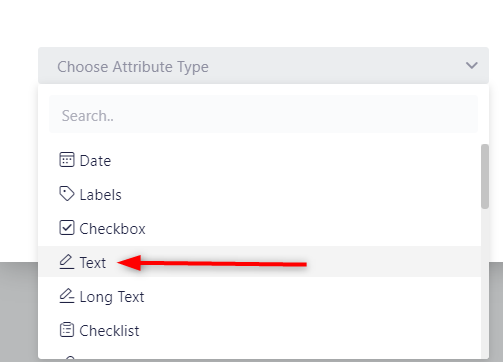Click the clipboard icon beside Checklist

click(67, 330)
